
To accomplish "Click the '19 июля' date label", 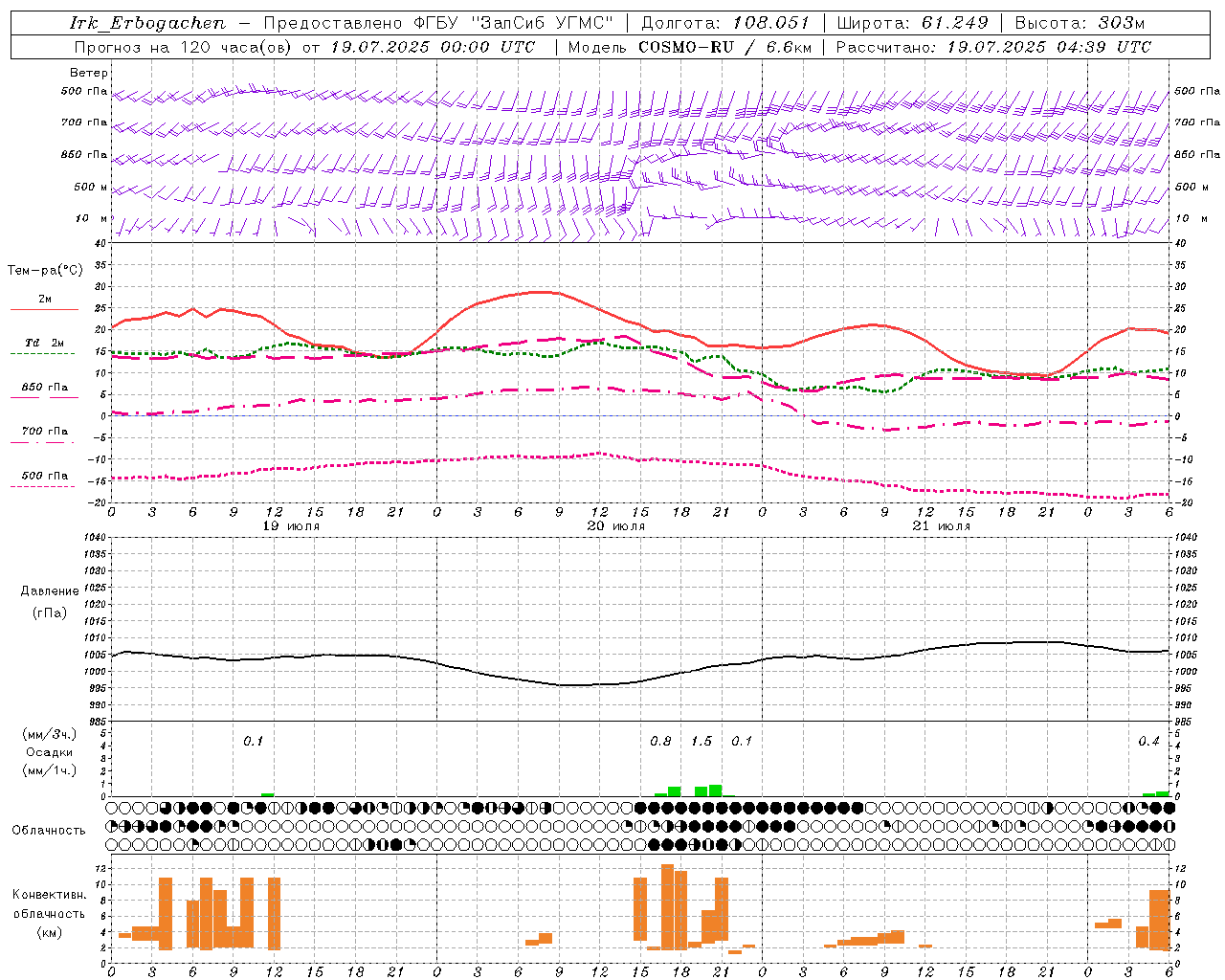I will click(291, 526).
